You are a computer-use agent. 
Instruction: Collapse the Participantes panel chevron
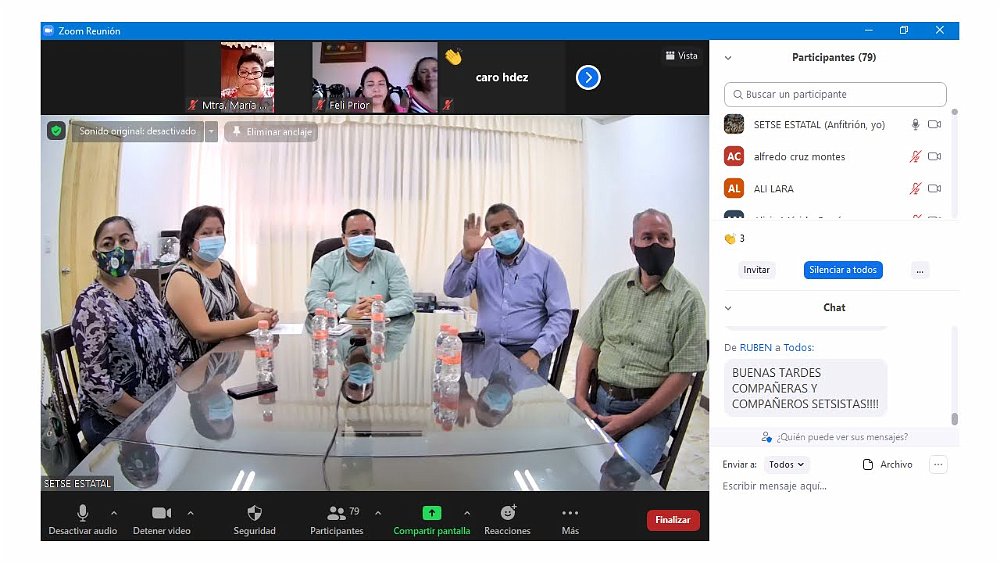[728, 58]
